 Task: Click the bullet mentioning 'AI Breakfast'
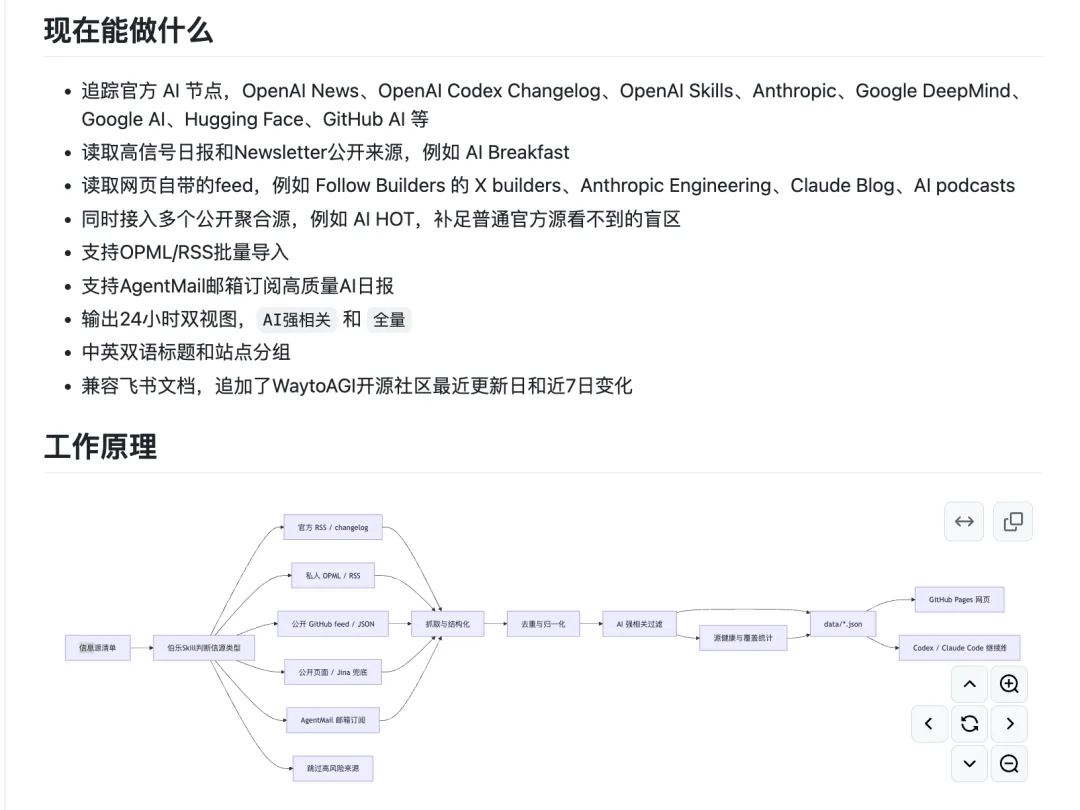click(325, 152)
